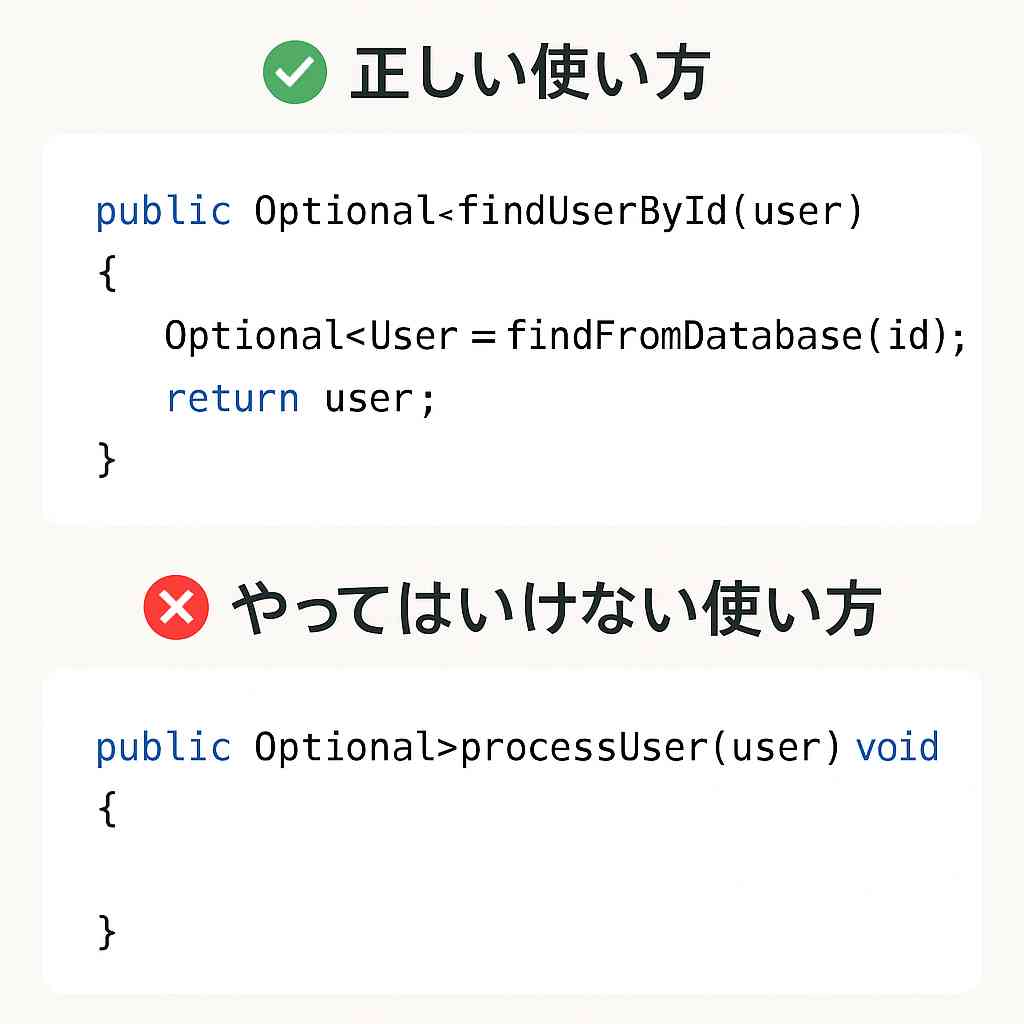Click the blue "void" keyword
The image size is (1024, 1024).
pyautogui.click(x=897, y=748)
